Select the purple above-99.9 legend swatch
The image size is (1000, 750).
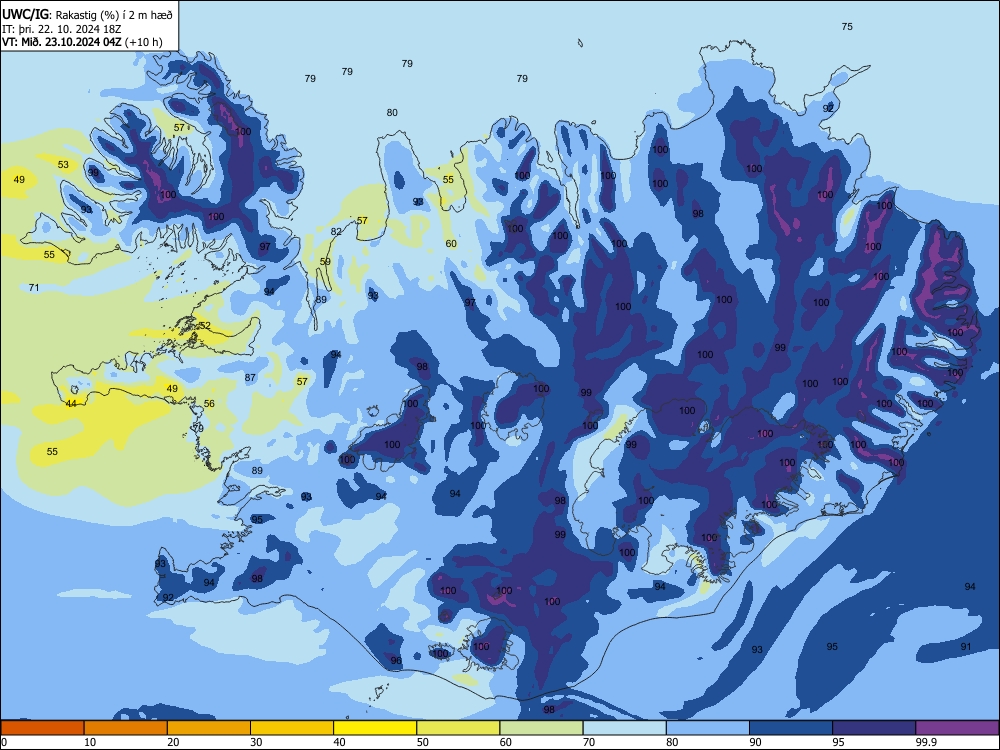coord(957,728)
